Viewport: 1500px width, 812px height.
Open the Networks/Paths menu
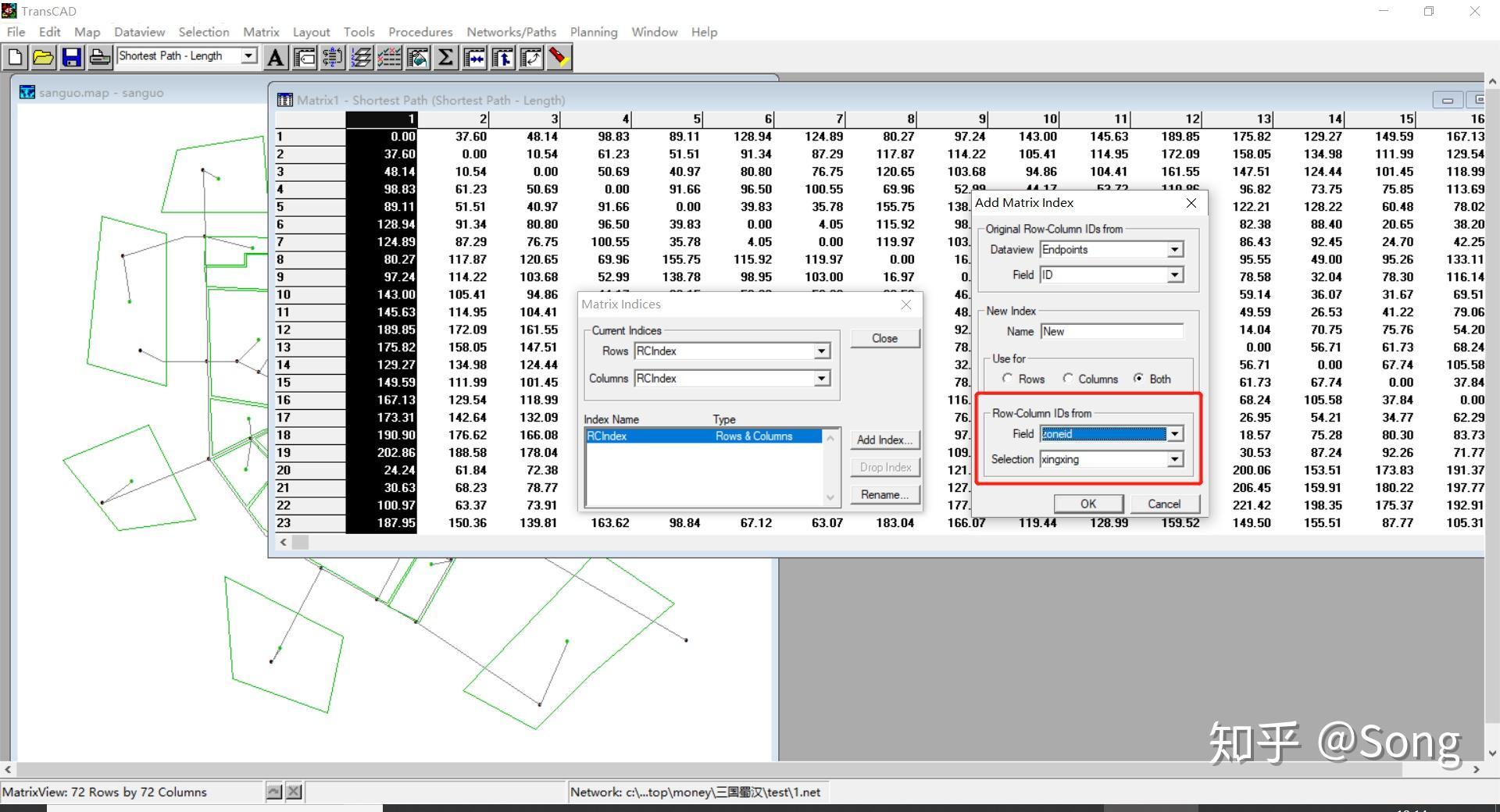511,32
